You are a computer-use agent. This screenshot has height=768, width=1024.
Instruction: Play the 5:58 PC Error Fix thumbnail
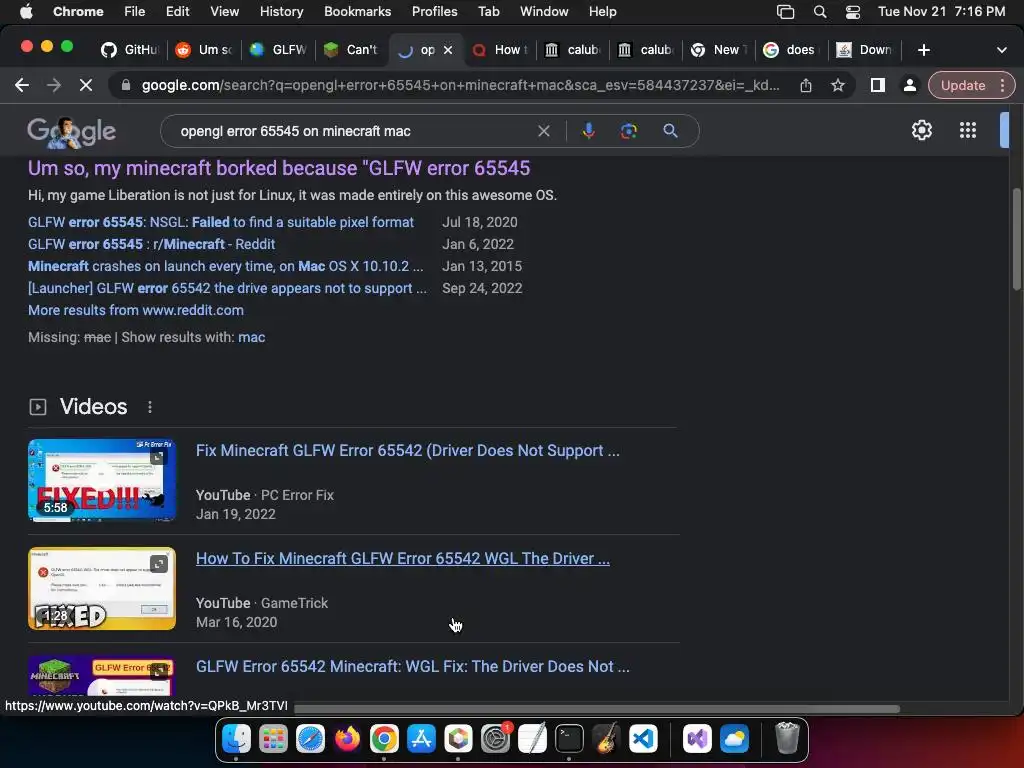[x=102, y=480]
